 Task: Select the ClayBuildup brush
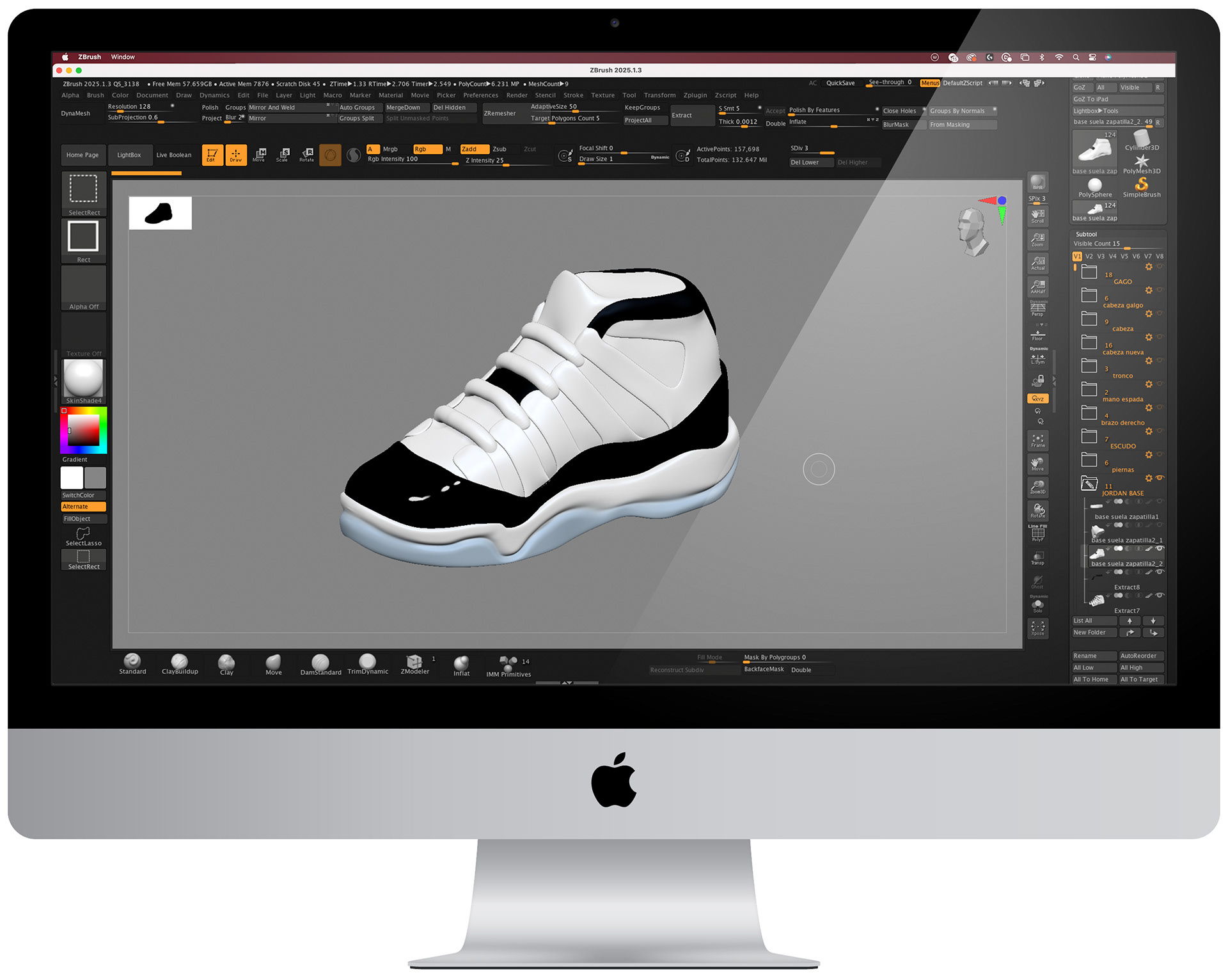(180, 664)
